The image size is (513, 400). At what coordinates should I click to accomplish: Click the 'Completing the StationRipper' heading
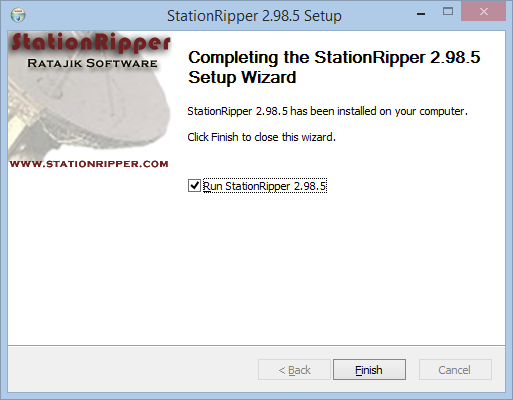[x=334, y=67]
